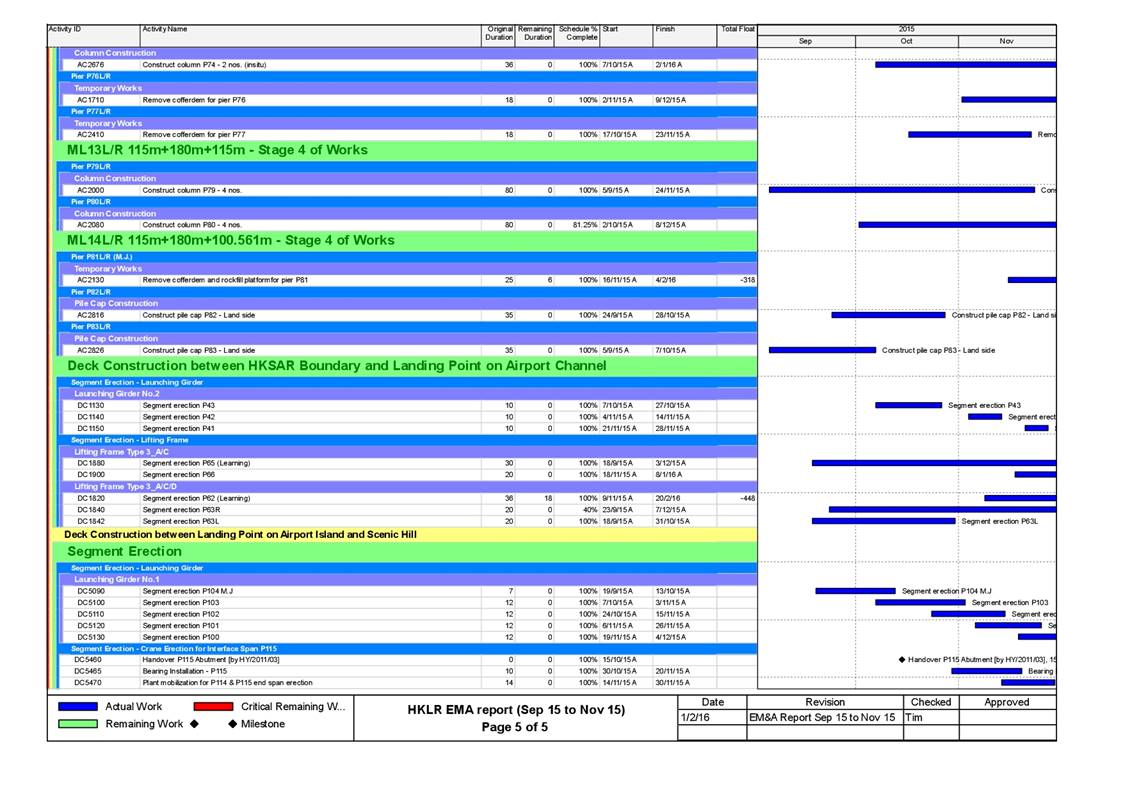Select the Launching Girder No.2 group row

pos(408,394)
